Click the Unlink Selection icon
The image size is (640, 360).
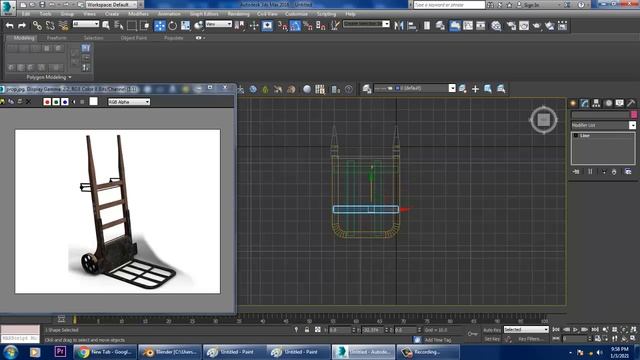50,26
